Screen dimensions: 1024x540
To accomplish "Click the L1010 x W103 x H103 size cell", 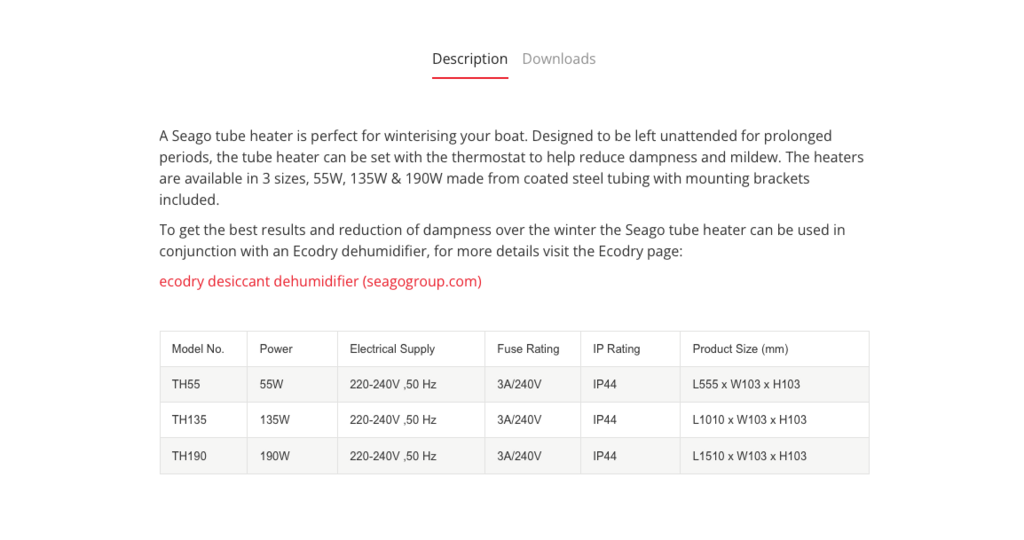I will click(x=775, y=420).
